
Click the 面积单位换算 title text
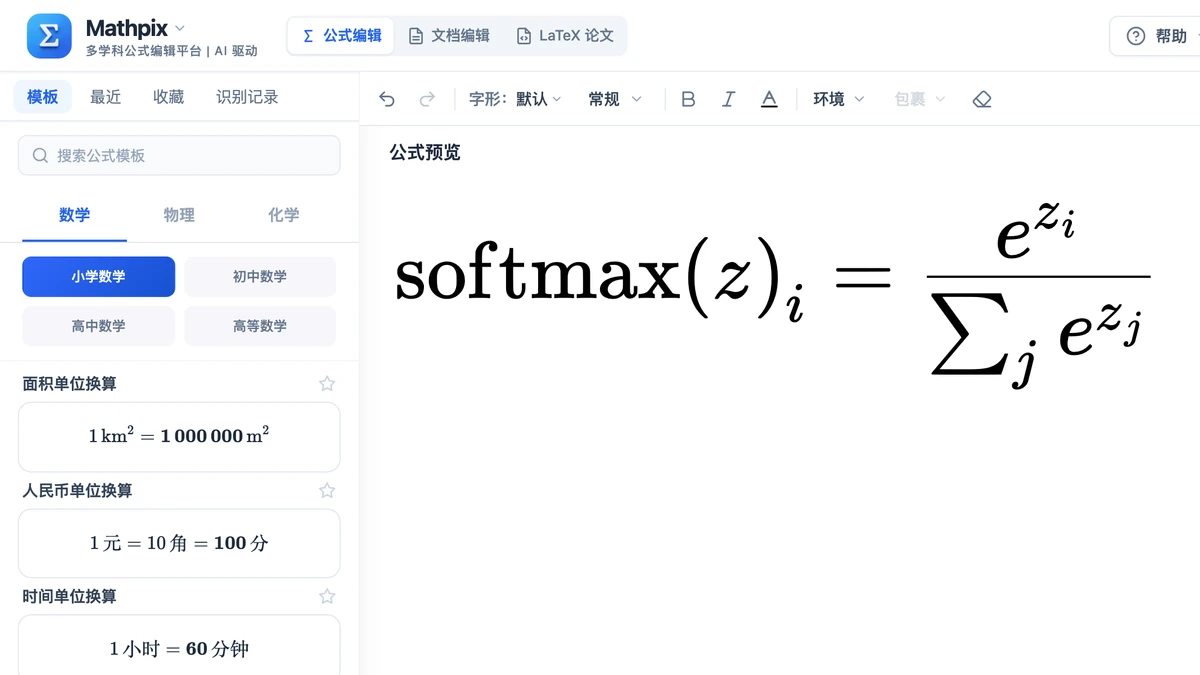pos(70,384)
